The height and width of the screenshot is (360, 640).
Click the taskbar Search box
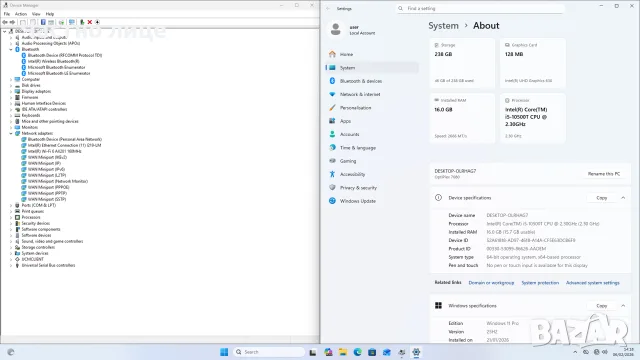(x=269, y=352)
